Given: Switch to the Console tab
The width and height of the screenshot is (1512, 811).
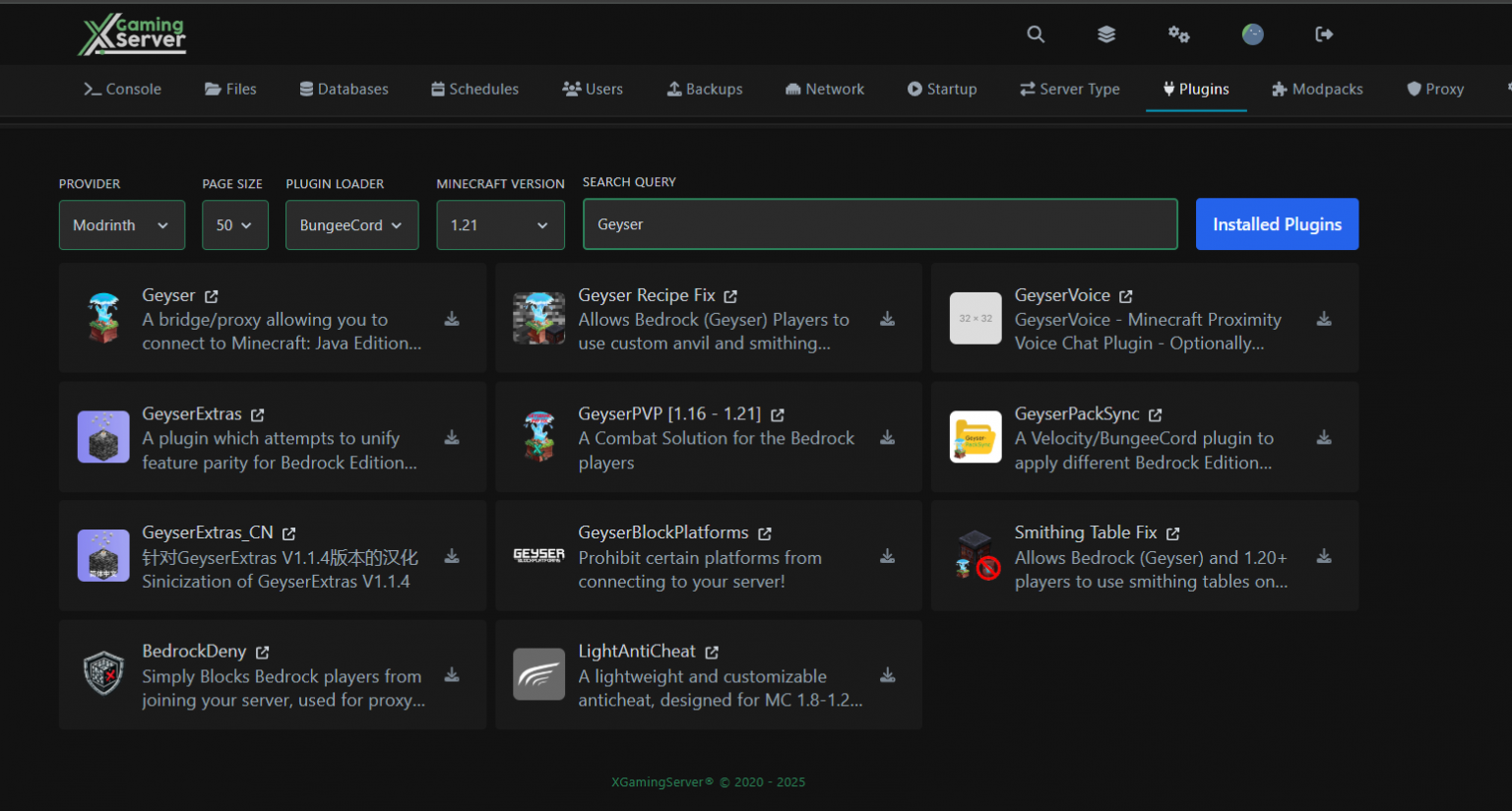Looking at the screenshot, I should pyautogui.click(x=122, y=89).
